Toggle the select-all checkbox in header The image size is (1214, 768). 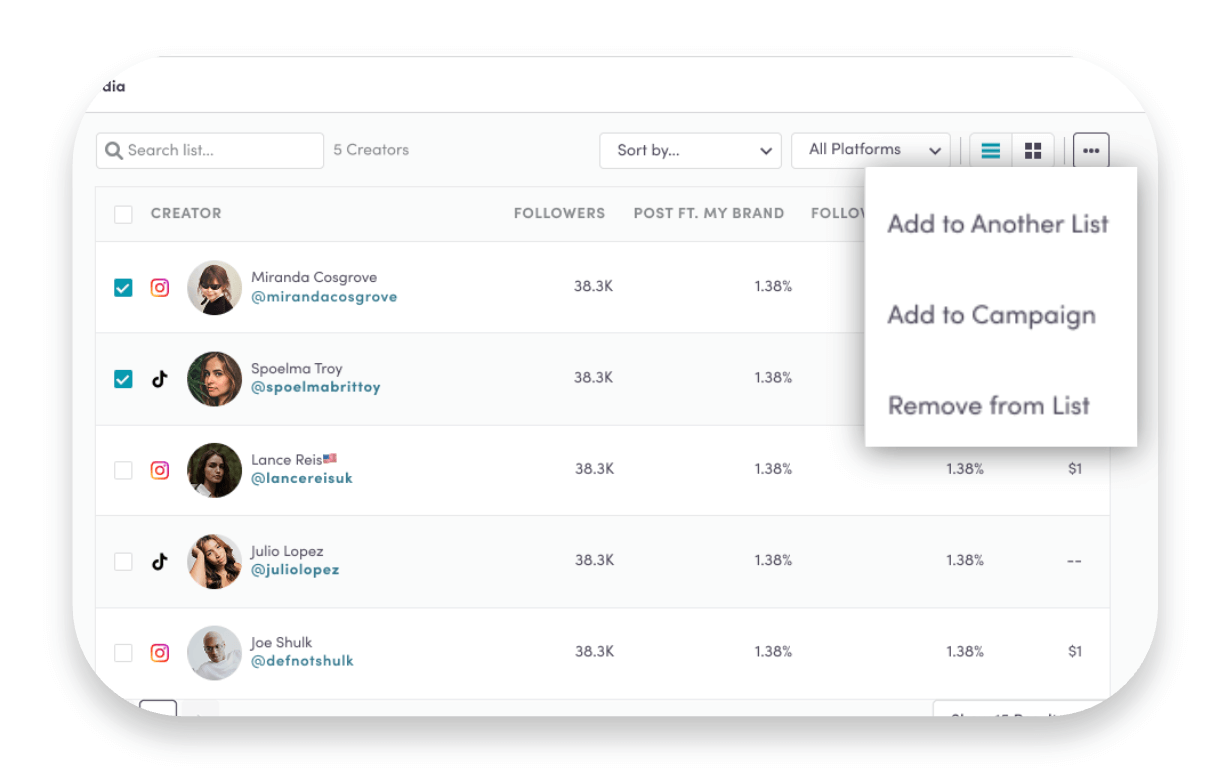pyautogui.click(x=123, y=214)
